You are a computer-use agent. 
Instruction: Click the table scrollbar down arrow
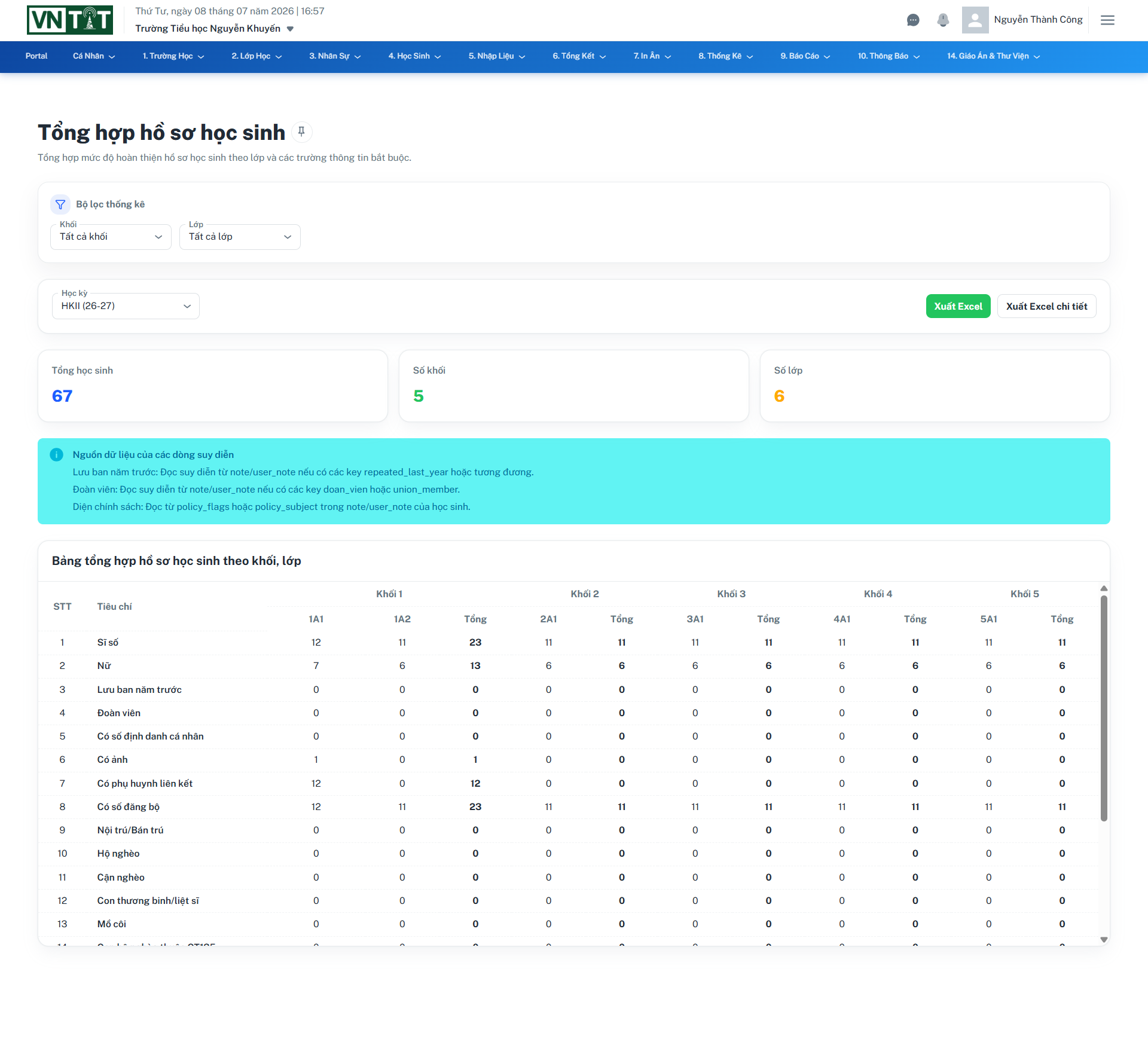tap(1104, 940)
